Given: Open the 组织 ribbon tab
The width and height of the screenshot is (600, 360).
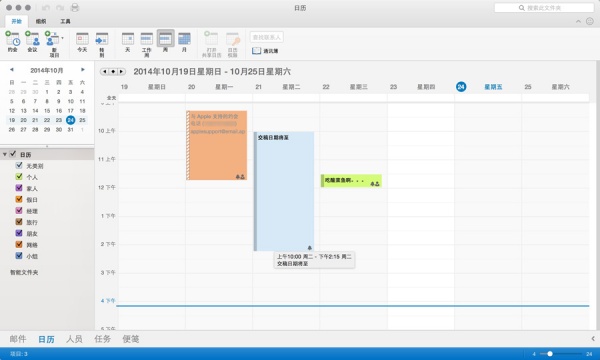Looking at the screenshot, I should point(41,21).
